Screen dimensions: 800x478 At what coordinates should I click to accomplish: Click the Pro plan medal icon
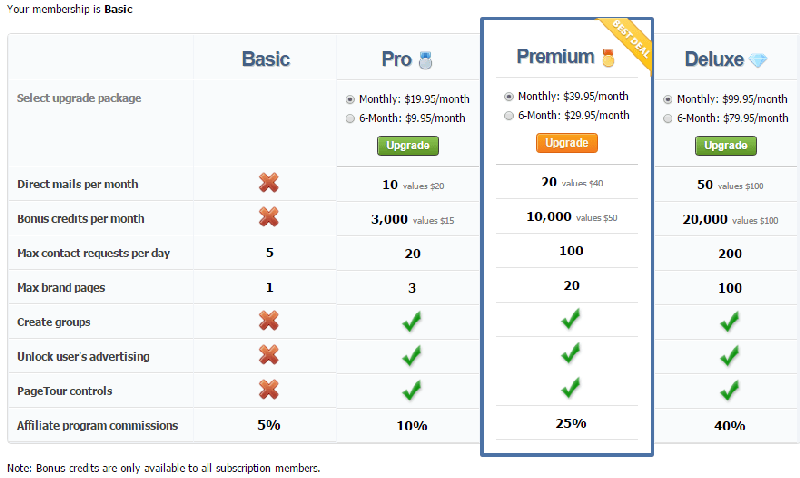425,60
